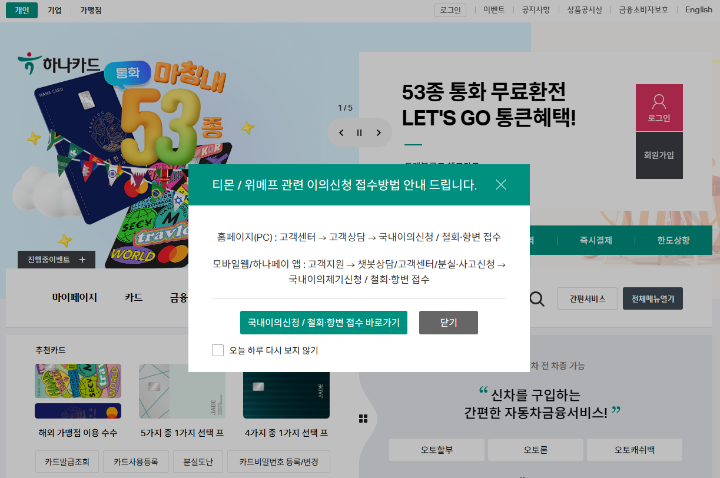
Task: Click 오토할부 button
Action: (x=437, y=450)
